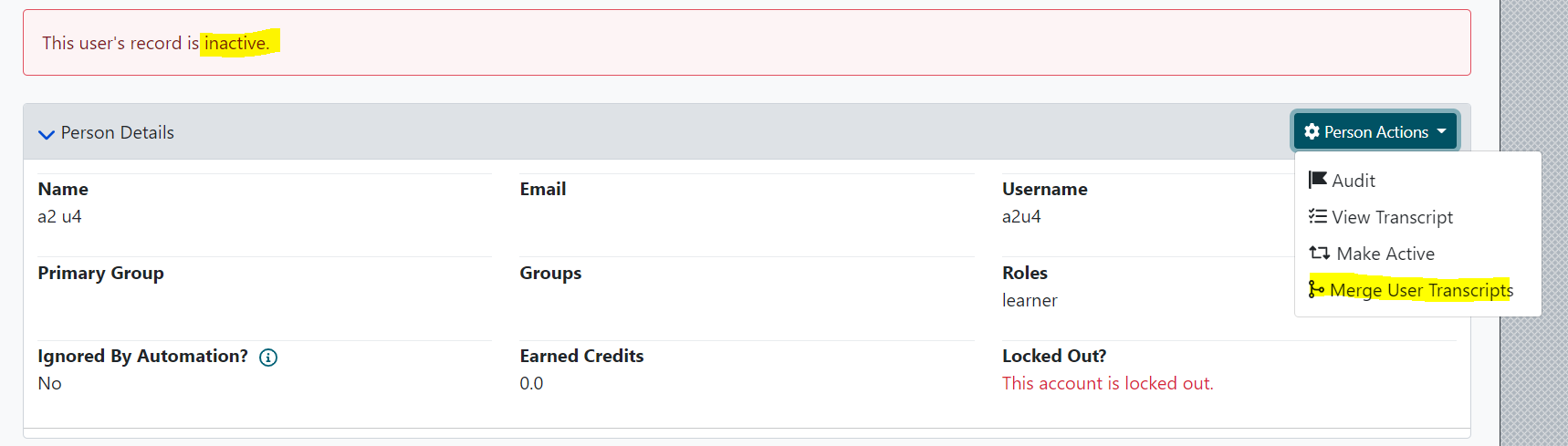Click the Ignored By Automation info icon
This screenshot has width=1568, height=446.
pos(268,358)
